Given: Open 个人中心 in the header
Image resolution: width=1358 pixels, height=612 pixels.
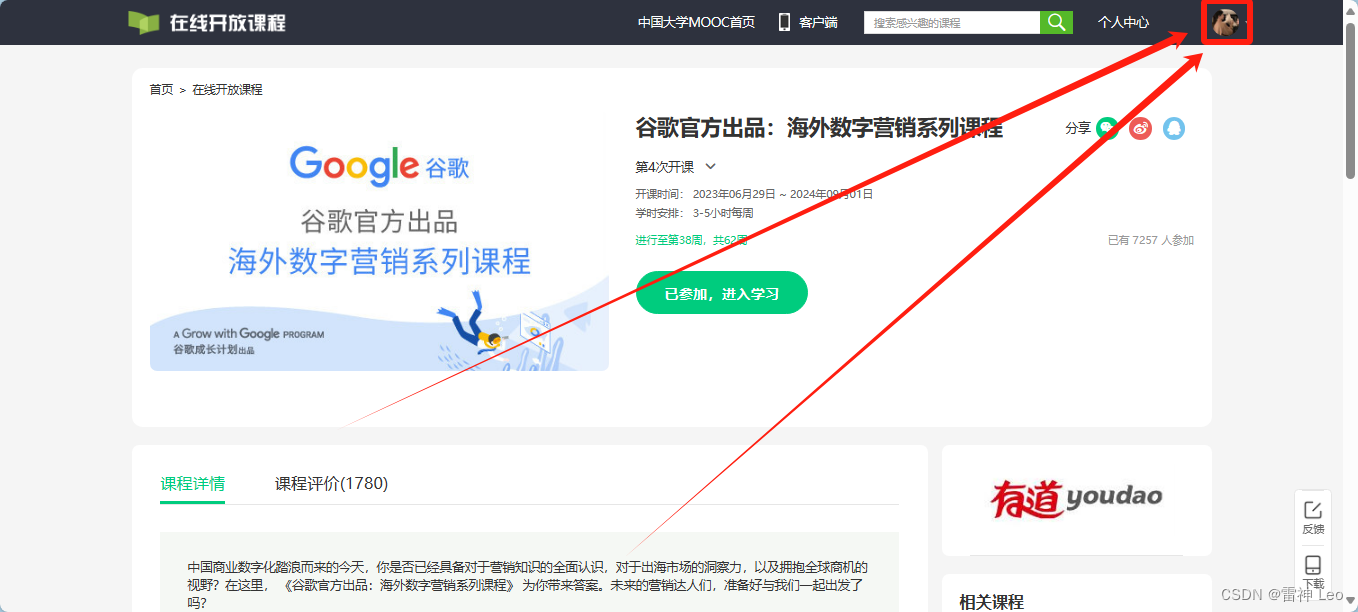Looking at the screenshot, I should 1123,22.
